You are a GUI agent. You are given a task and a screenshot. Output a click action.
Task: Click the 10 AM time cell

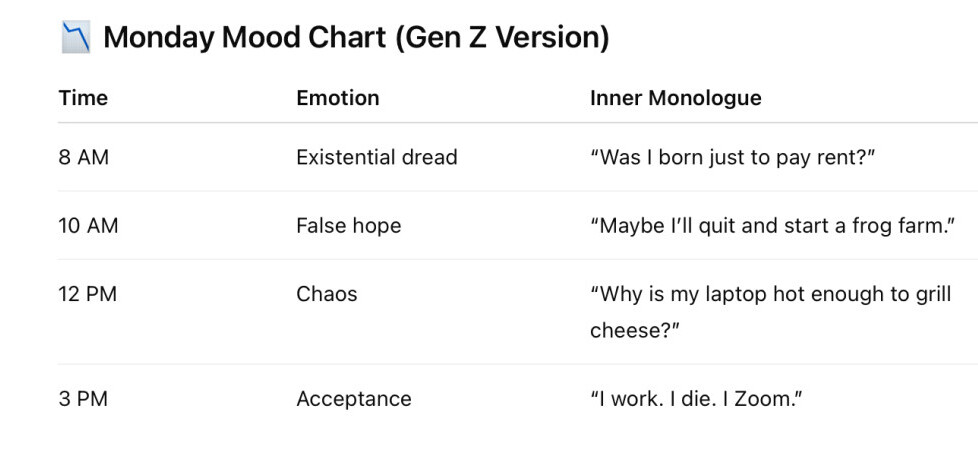click(88, 226)
